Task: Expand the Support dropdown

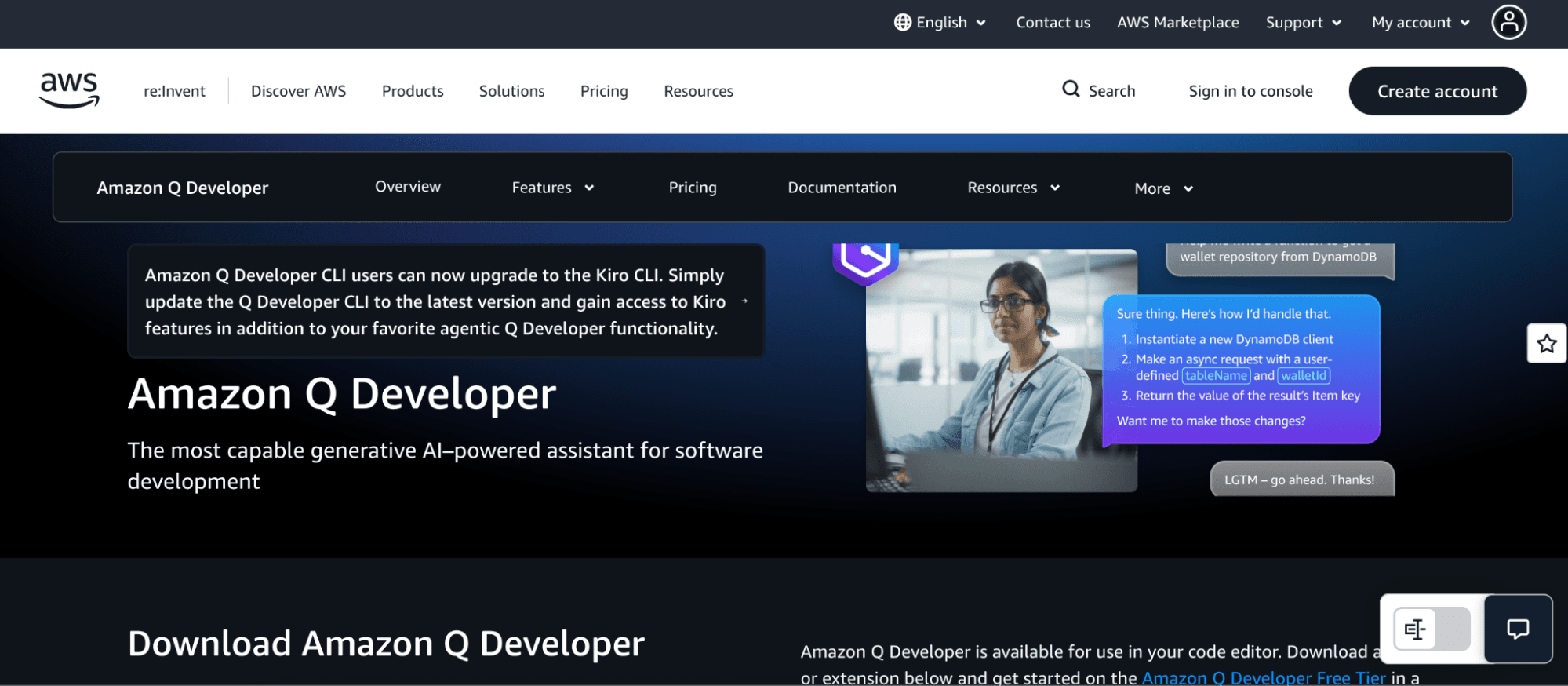Action: [1303, 23]
